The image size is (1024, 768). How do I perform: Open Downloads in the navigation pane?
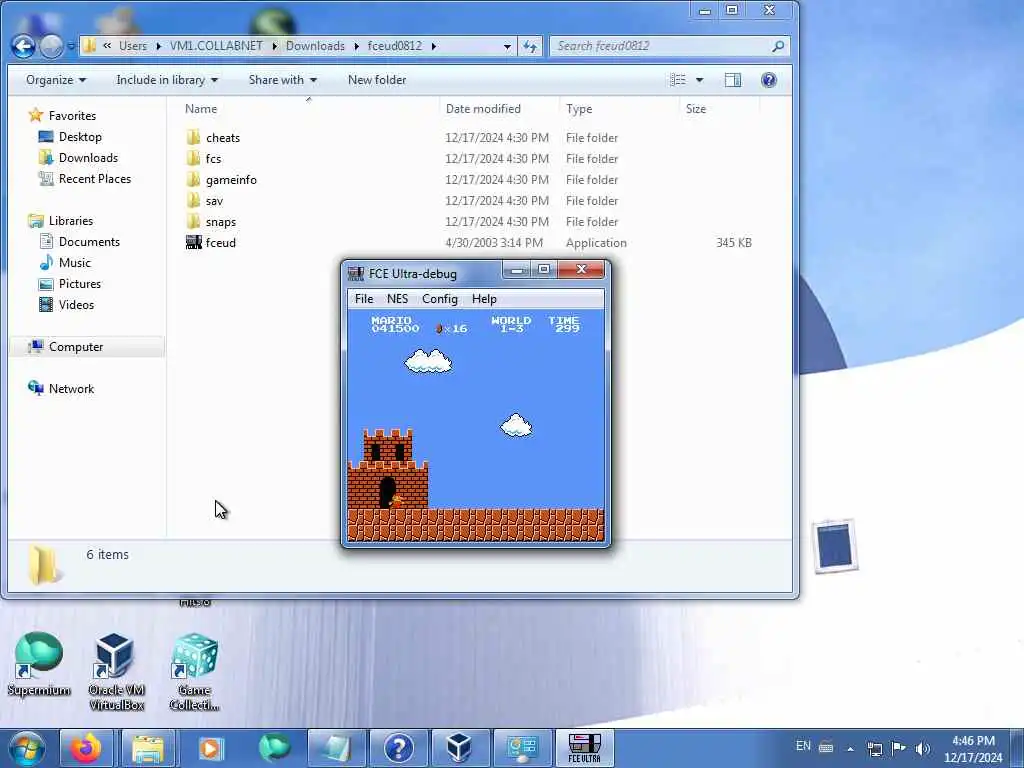pos(88,157)
